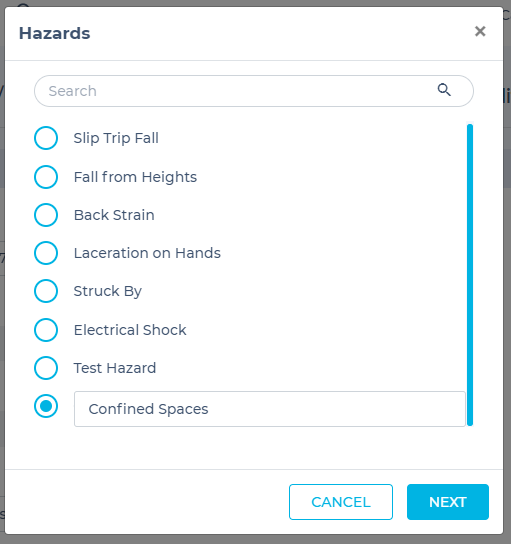Edit the Confined Spaces custom hazard field
Screen dimensions: 511x544
270,409
